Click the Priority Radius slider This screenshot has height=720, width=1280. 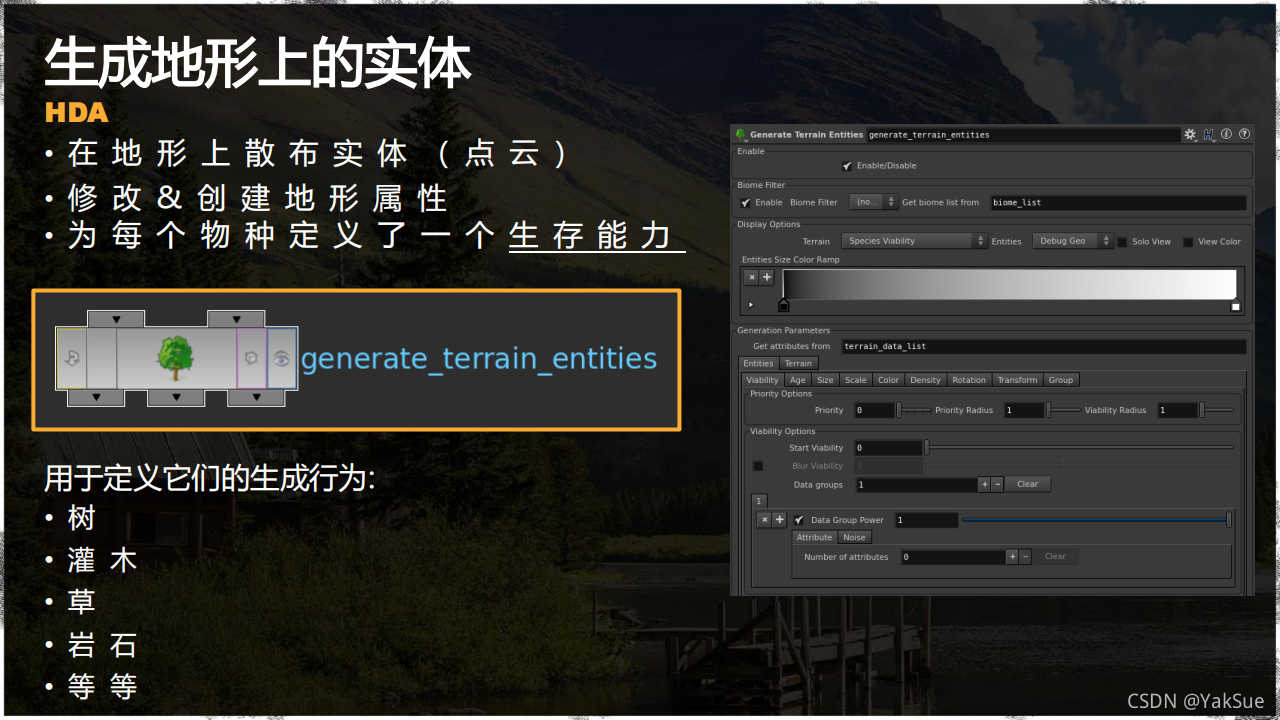coord(1064,410)
